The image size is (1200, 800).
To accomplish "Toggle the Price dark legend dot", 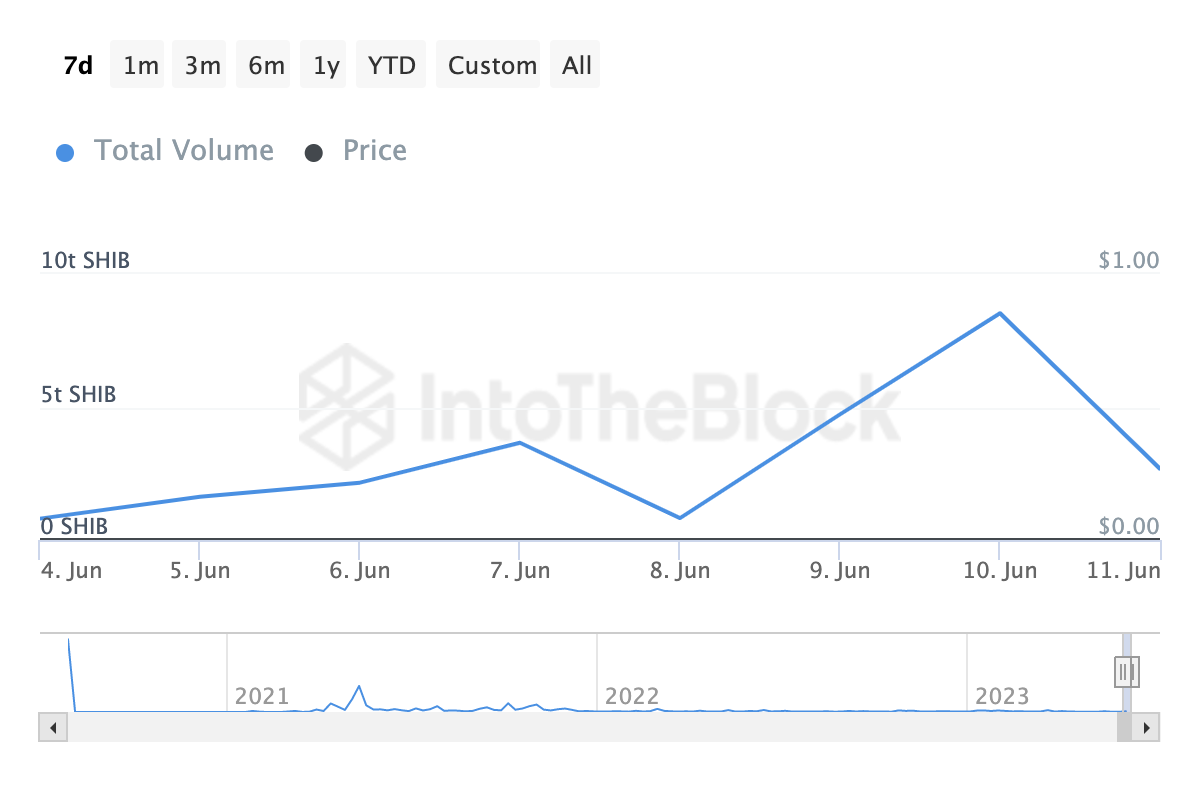I will pyautogui.click(x=314, y=153).
